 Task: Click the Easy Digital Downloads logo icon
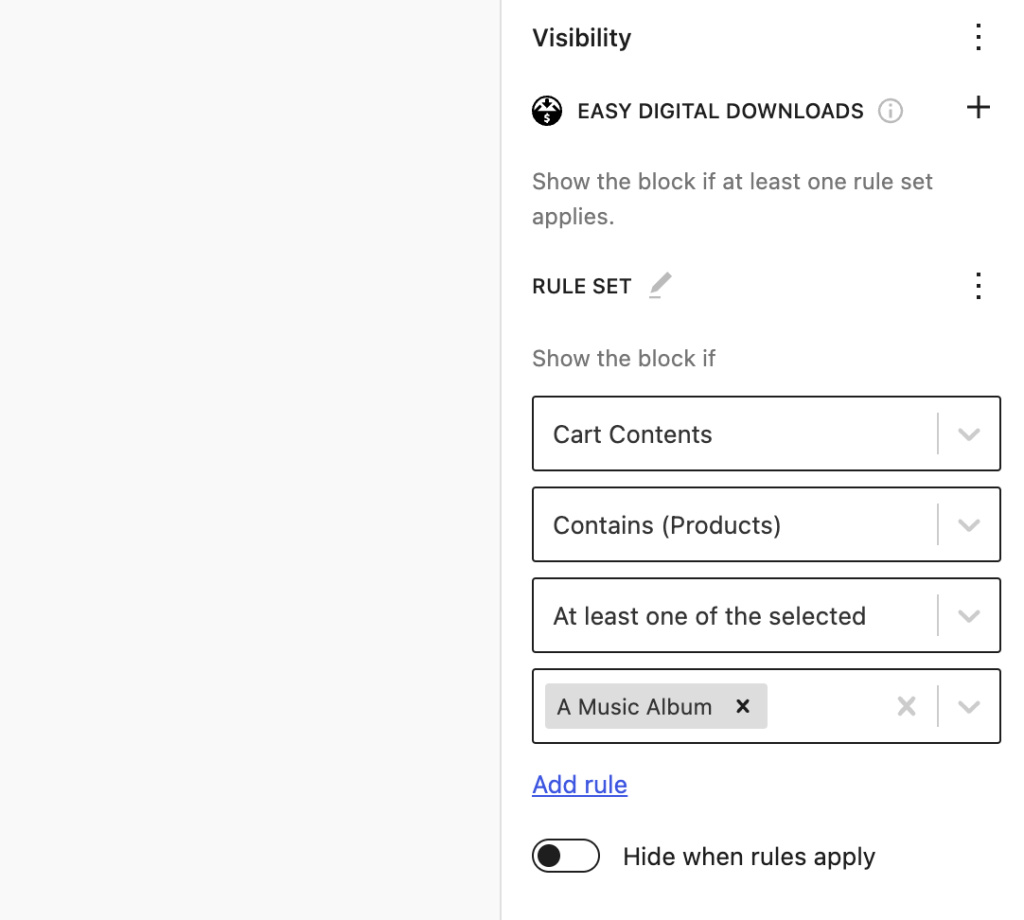(547, 111)
